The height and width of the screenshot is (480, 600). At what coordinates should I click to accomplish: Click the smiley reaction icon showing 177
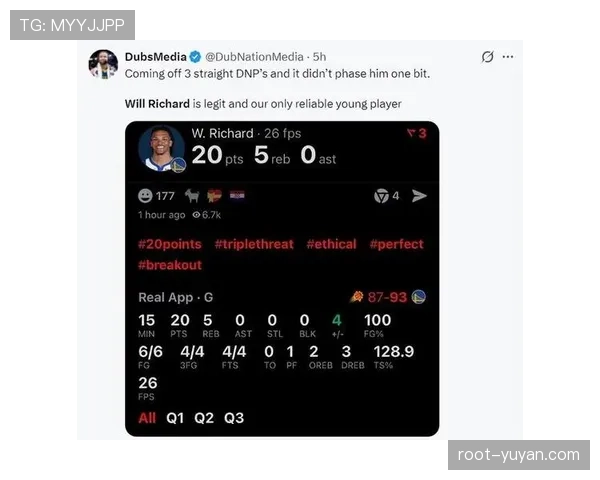point(145,196)
